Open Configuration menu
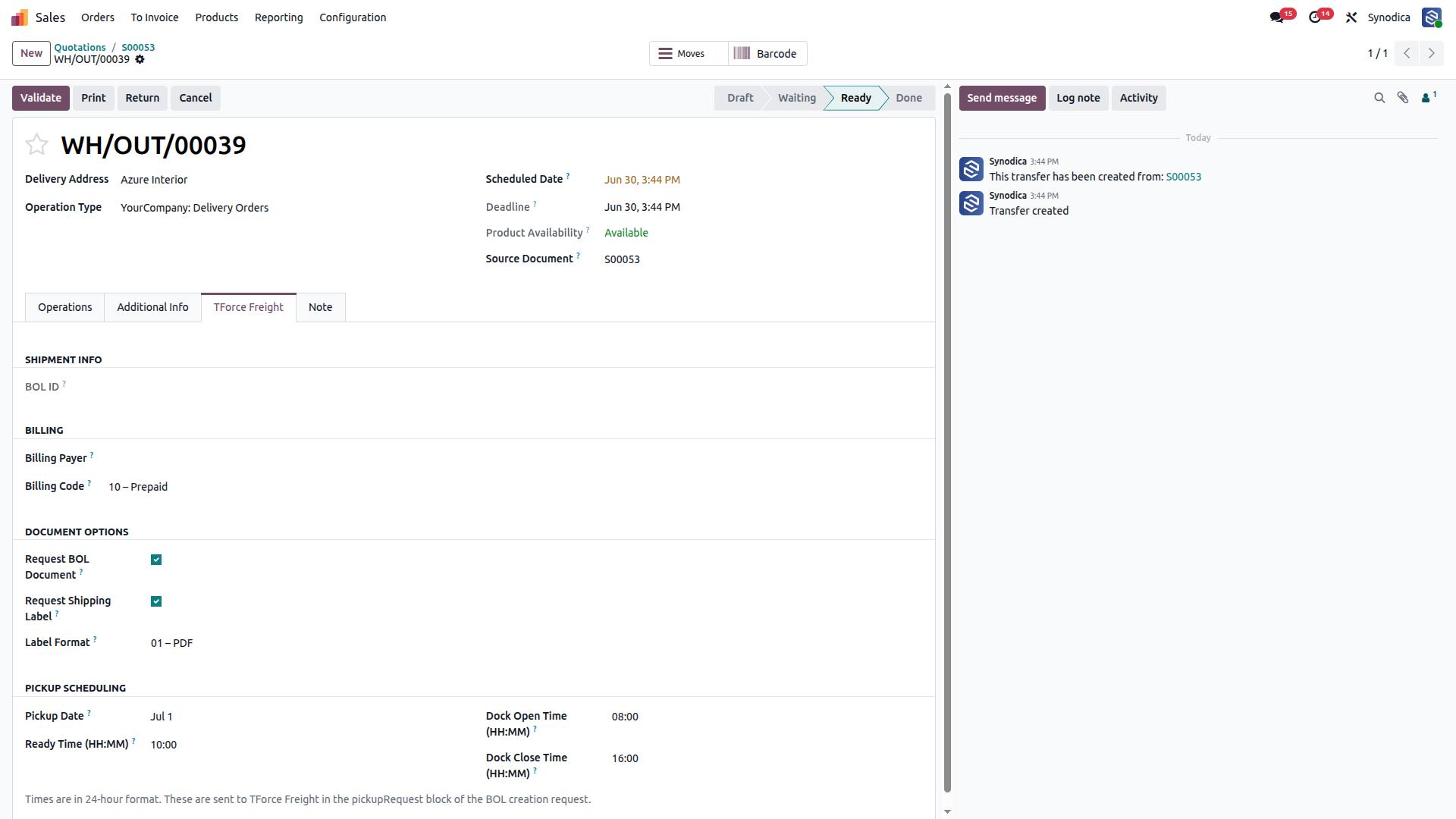The height and width of the screenshot is (819, 1456). pos(353,17)
